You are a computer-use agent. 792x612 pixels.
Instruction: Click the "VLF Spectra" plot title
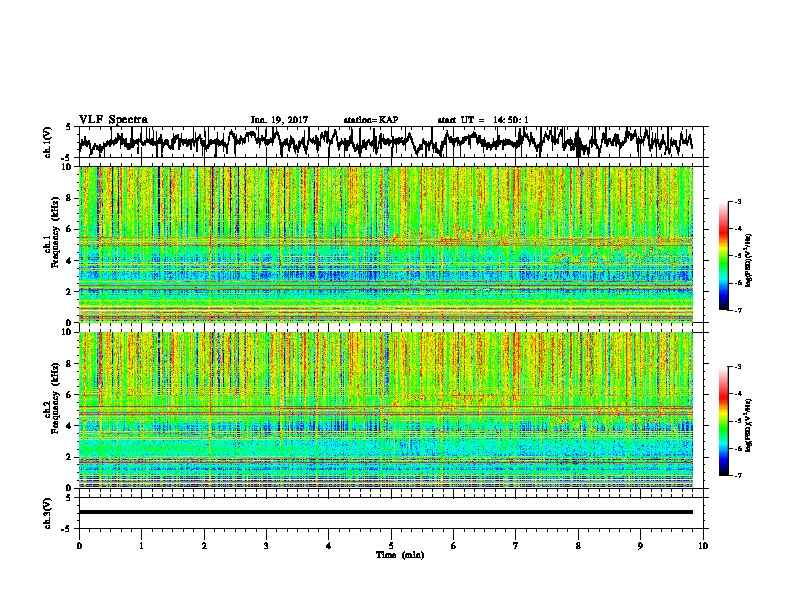coord(113,119)
